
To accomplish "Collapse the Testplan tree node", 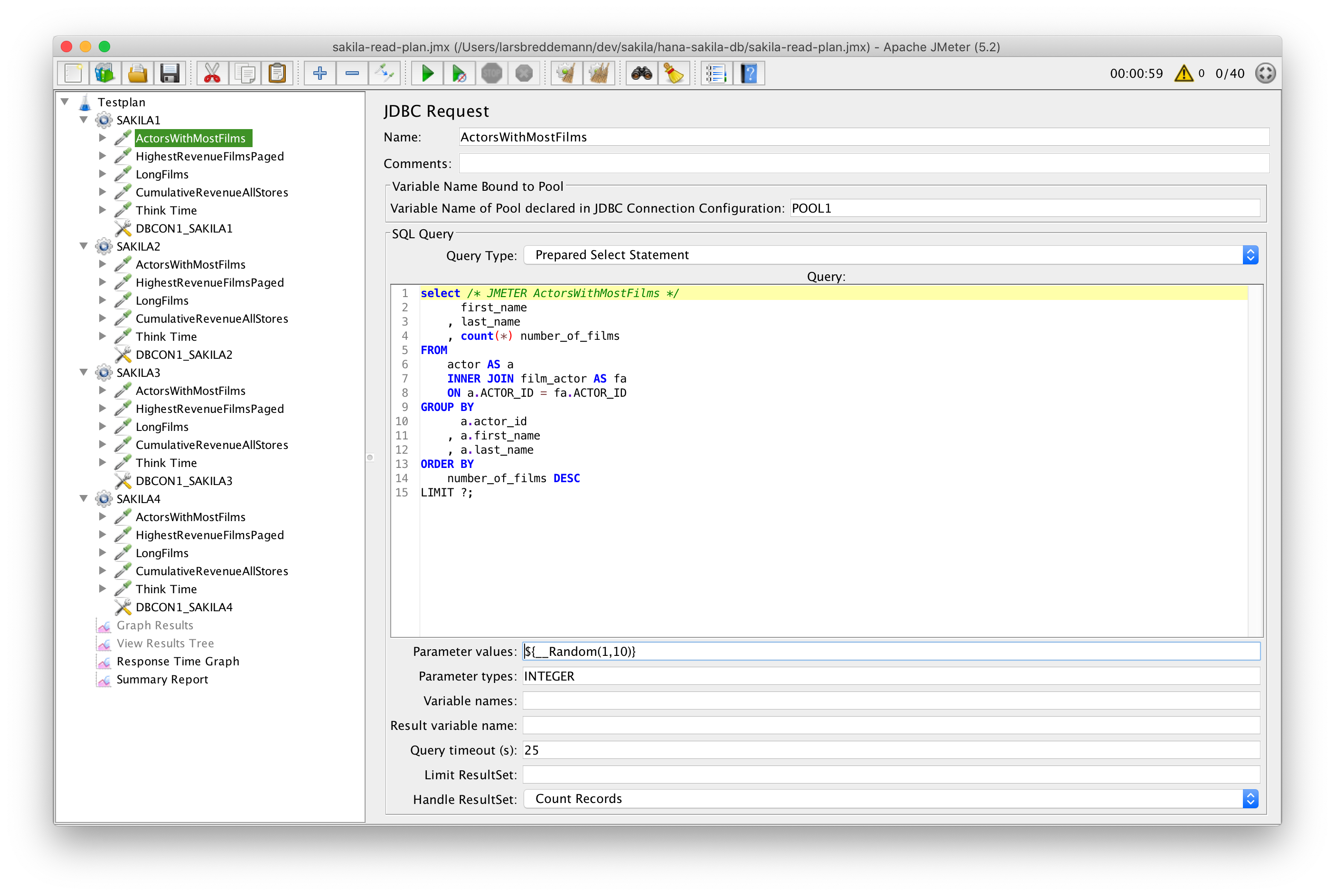I will 65,102.
